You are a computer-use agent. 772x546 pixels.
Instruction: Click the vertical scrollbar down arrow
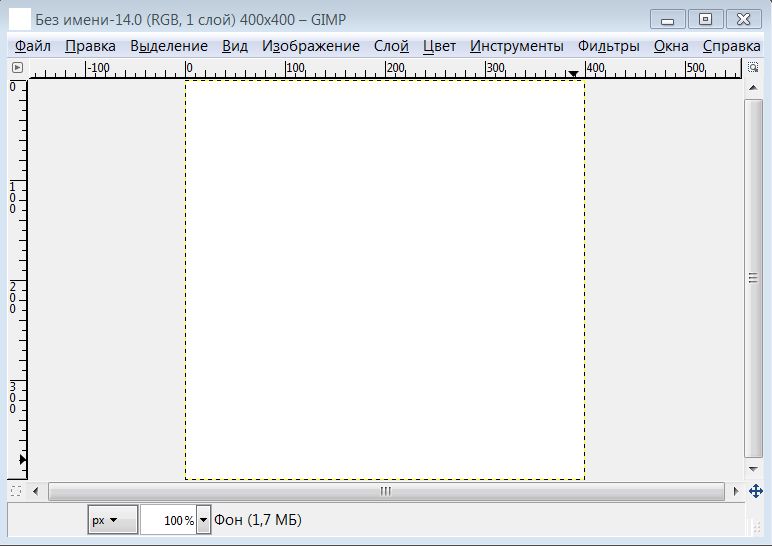click(x=753, y=469)
